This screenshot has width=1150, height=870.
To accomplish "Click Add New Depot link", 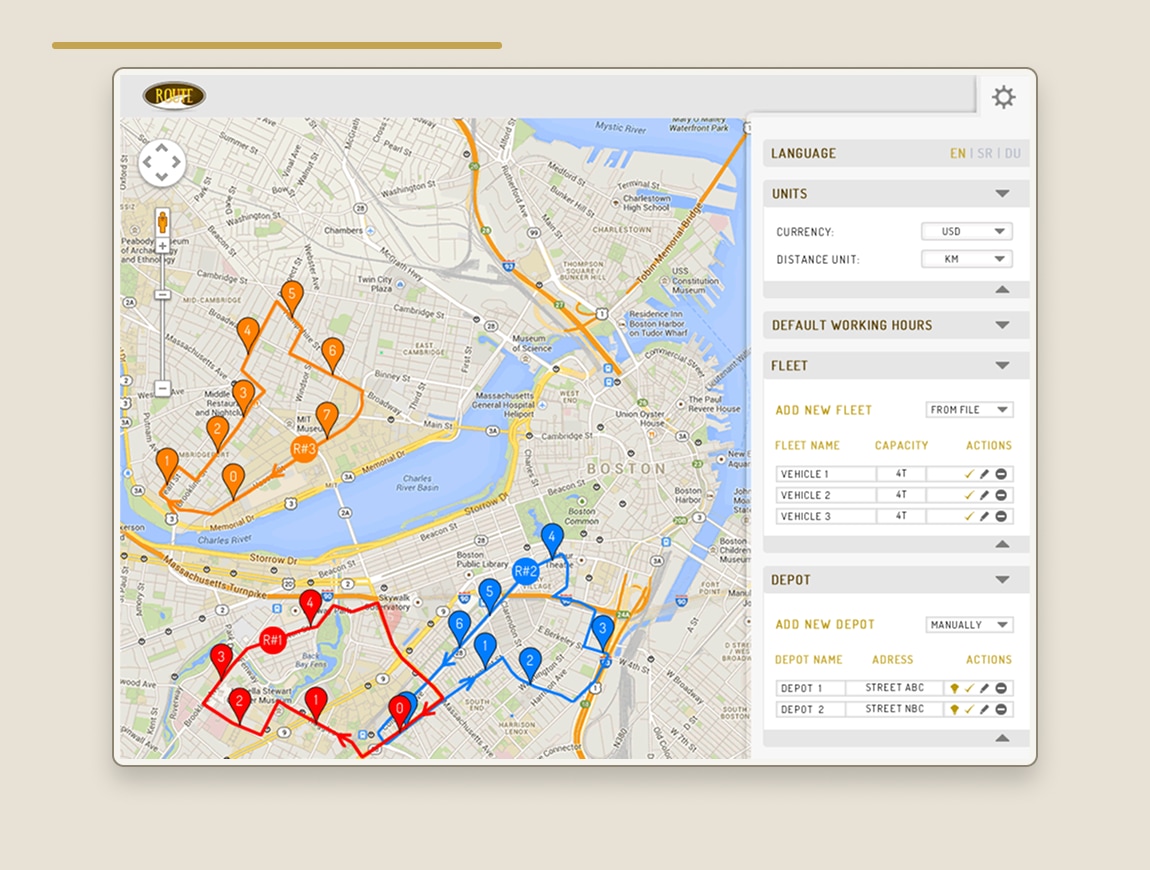I will (x=825, y=624).
